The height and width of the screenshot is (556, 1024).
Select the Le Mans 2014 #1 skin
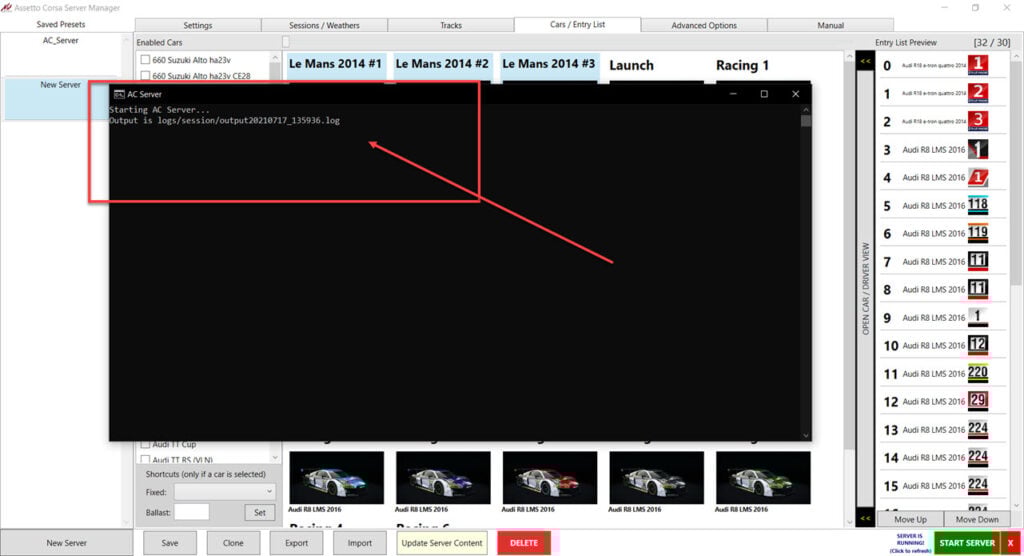(335, 64)
